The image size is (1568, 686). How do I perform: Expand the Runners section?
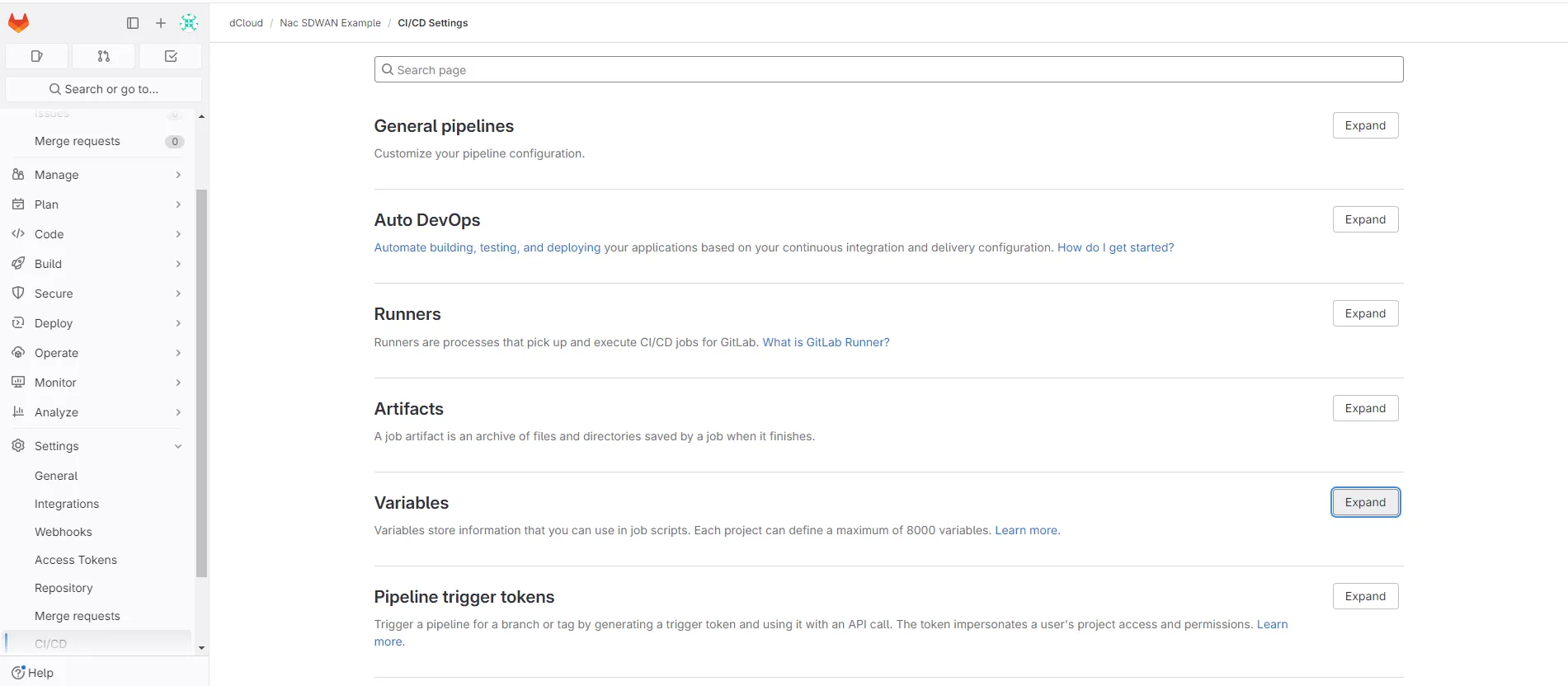click(x=1365, y=313)
